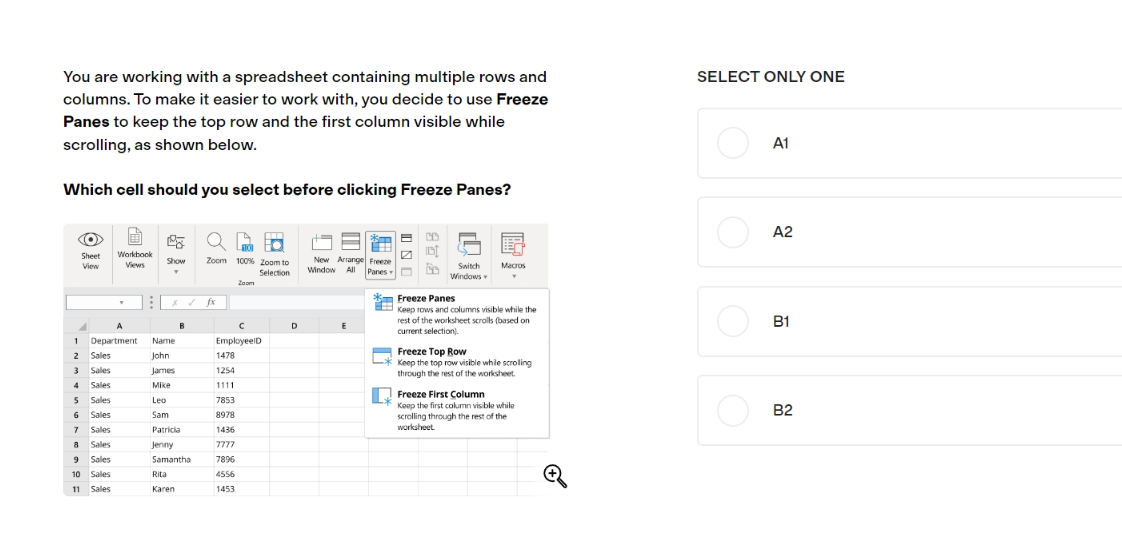Click the Zoom magnifying glass in the ribbon
1122x553 pixels.
tap(216, 242)
